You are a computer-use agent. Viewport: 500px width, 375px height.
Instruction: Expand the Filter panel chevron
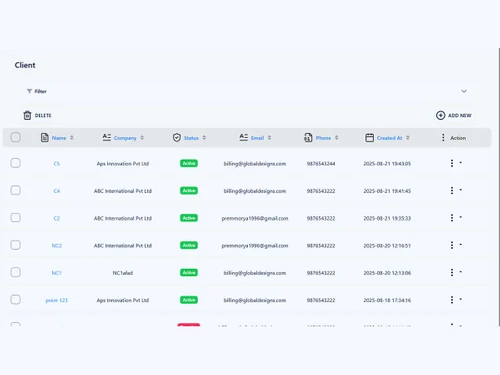(464, 91)
